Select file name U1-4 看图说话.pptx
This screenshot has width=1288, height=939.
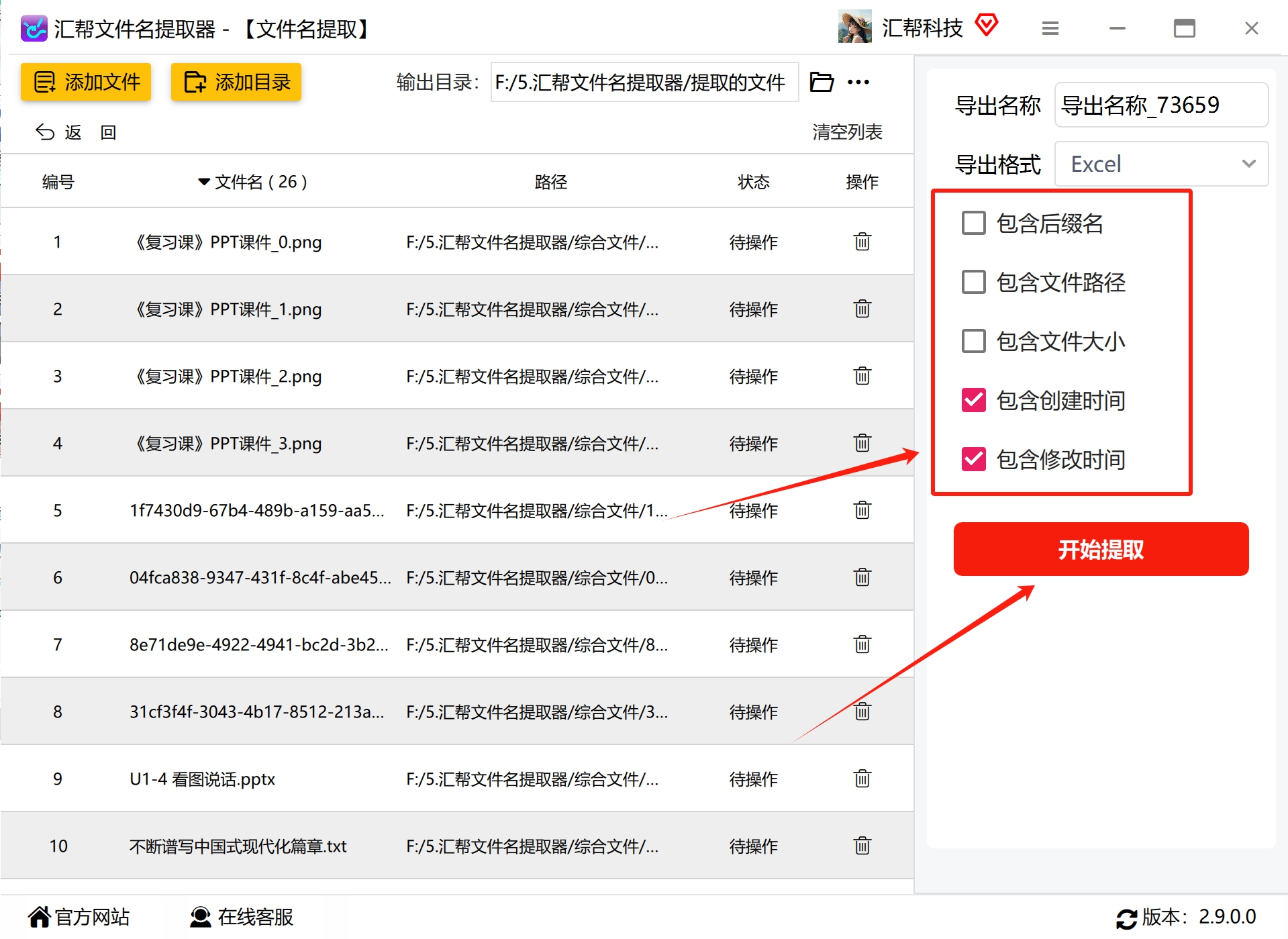202,779
